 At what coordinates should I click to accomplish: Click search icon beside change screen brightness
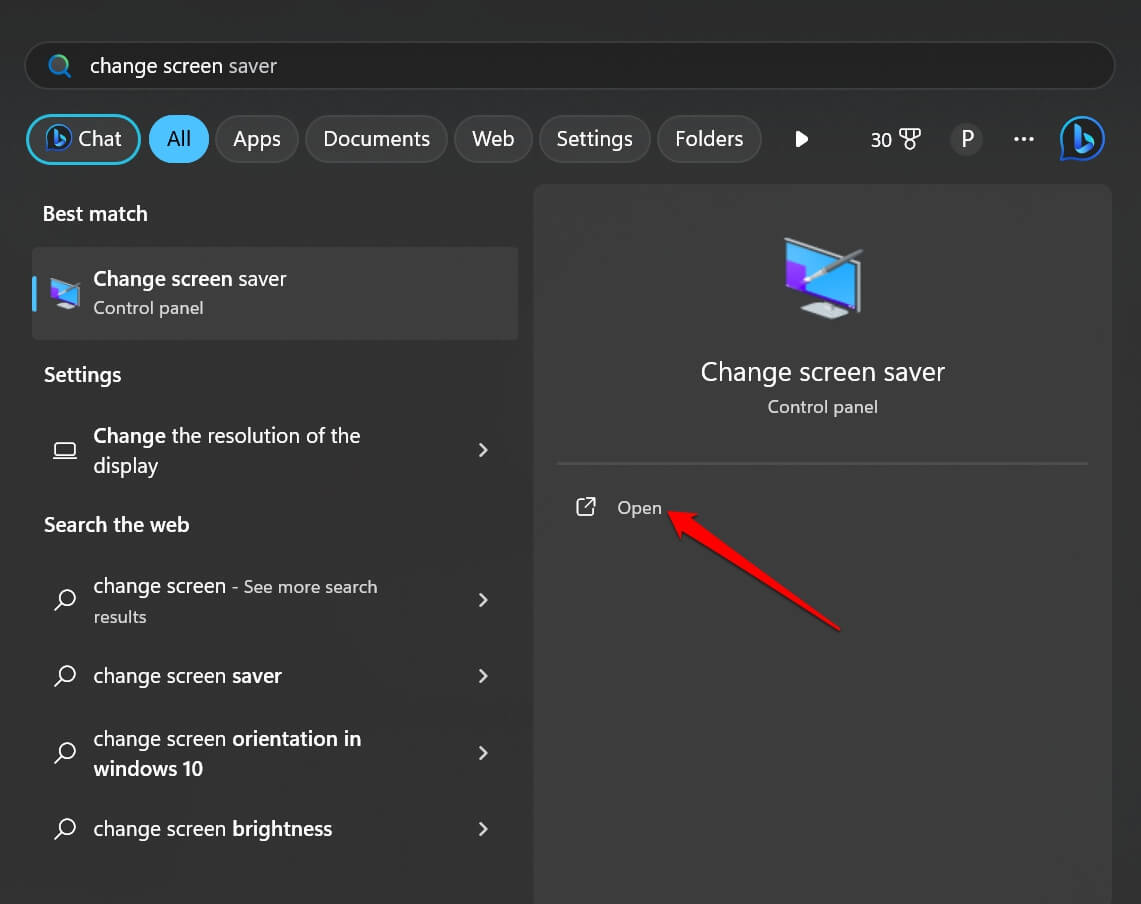pos(65,829)
